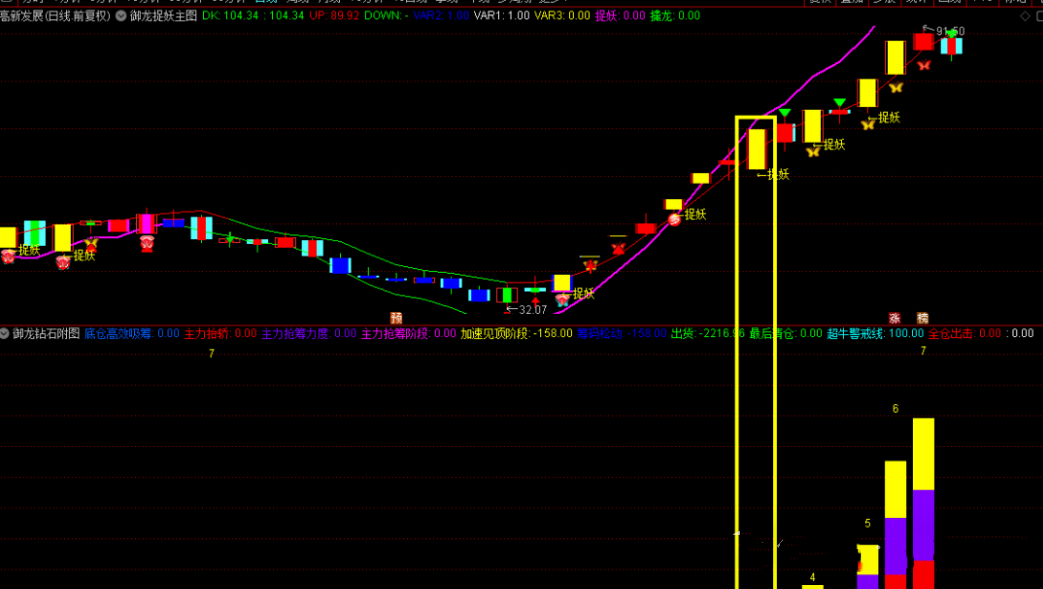Expand the 御龙钻石附图 indicator dropdown

point(6,333)
